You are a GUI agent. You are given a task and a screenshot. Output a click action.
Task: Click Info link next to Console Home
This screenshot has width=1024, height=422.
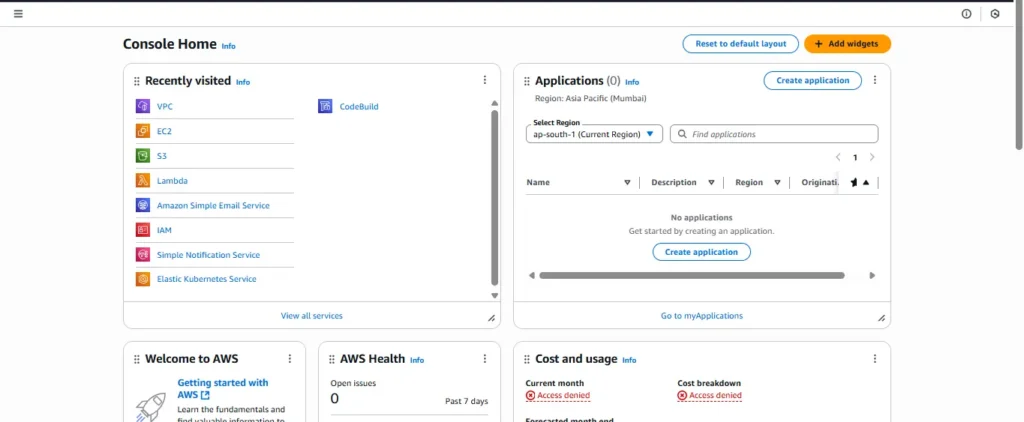229,46
